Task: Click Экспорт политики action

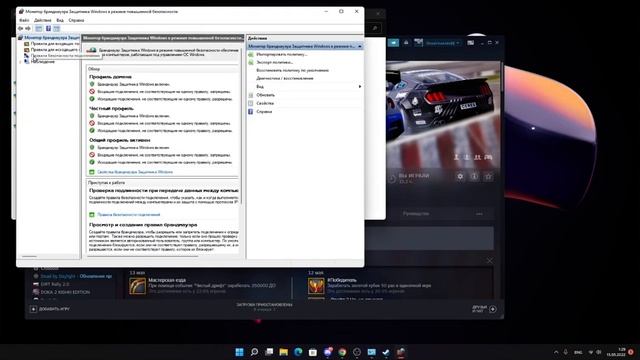Action: [x=275, y=62]
